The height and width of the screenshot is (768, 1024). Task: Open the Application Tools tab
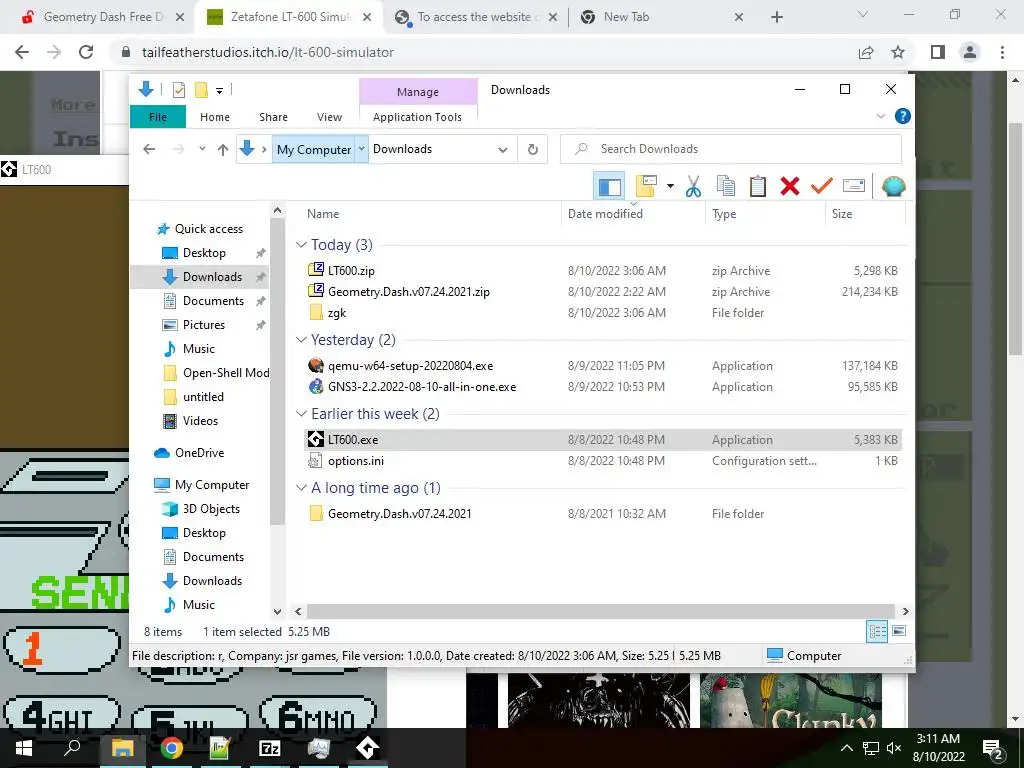pos(417,117)
